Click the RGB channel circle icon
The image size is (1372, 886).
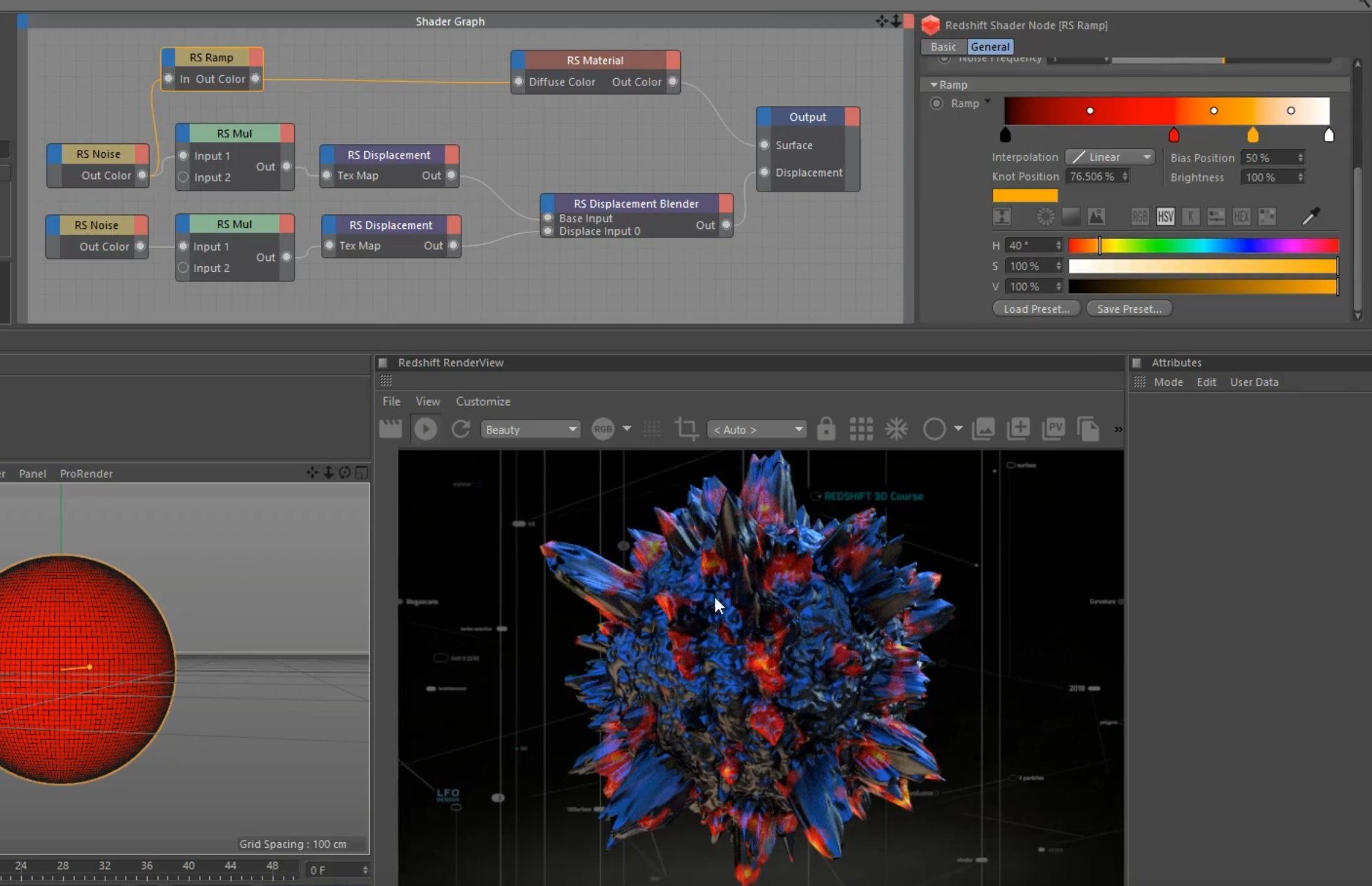click(x=603, y=429)
